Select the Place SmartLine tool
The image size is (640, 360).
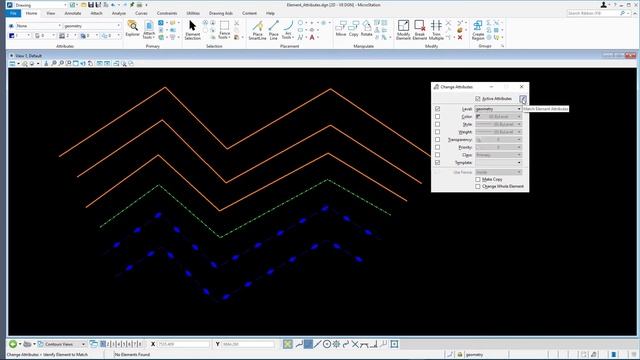click(257, 30)
